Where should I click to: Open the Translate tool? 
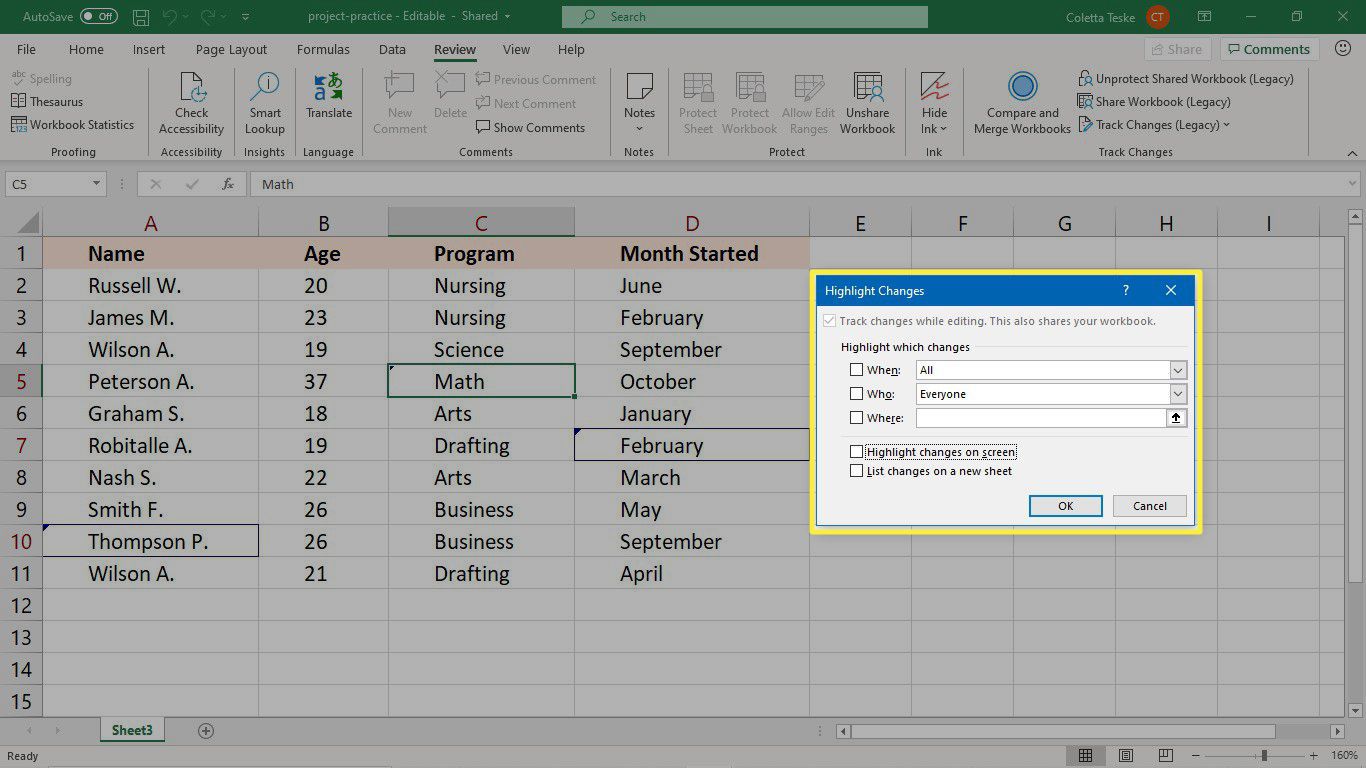point(329,96)
